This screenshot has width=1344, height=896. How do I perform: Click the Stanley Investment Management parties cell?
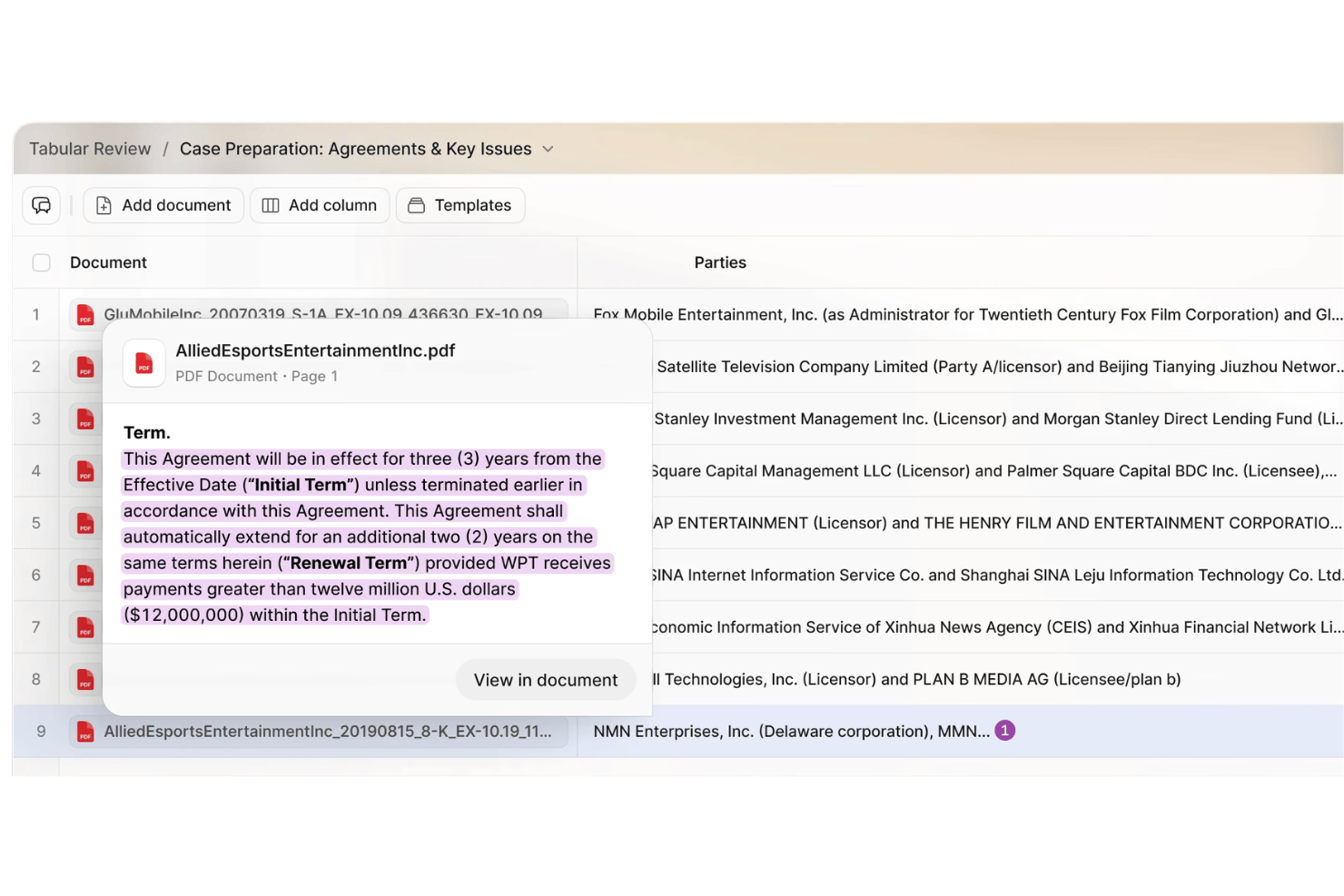coord(998,418)
